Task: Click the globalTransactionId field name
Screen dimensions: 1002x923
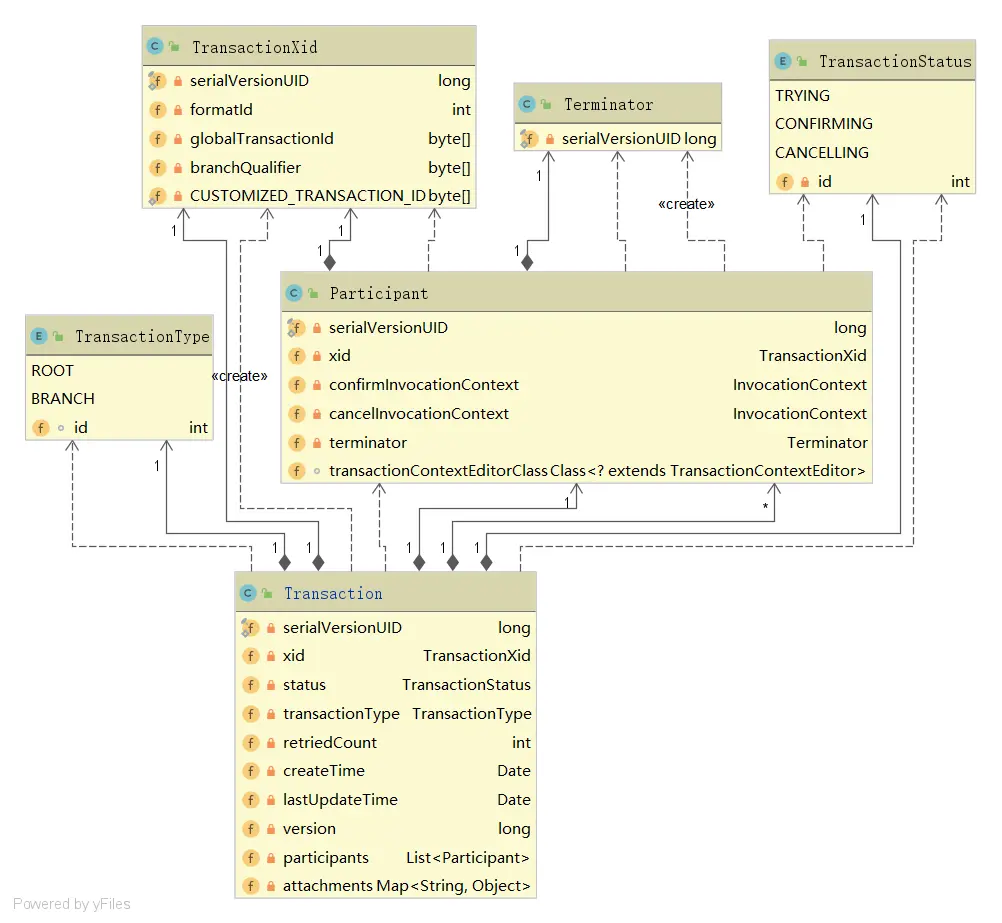Action: tap(262, 139)
